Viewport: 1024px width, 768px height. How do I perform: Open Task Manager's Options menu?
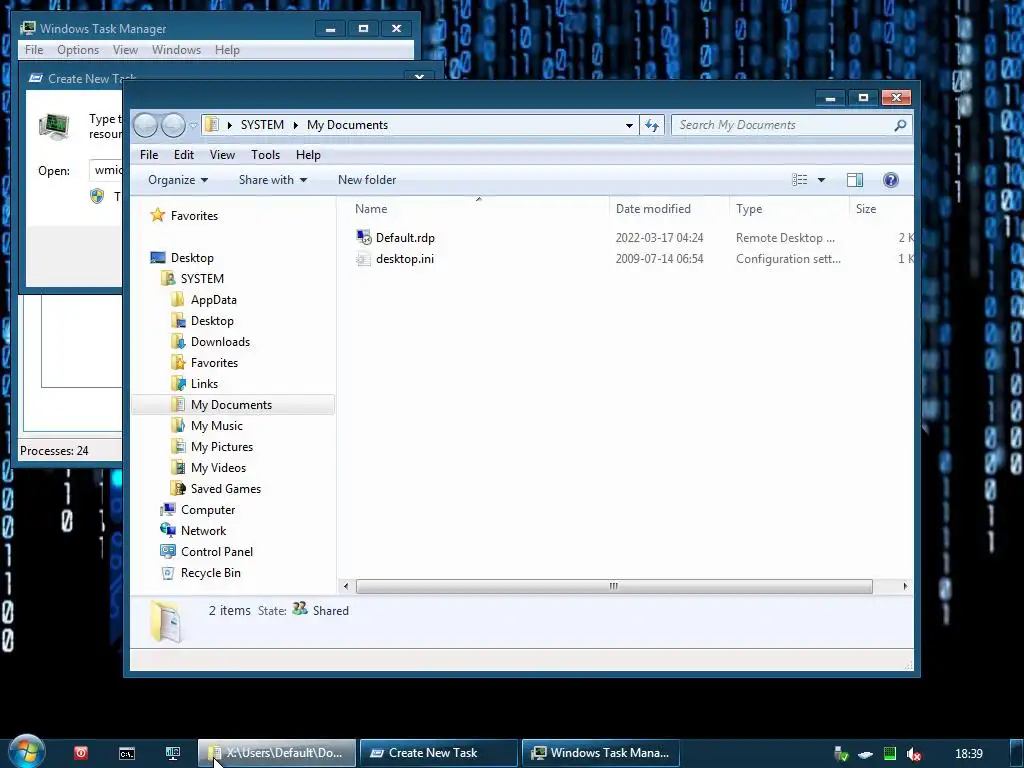coord(78,50)
